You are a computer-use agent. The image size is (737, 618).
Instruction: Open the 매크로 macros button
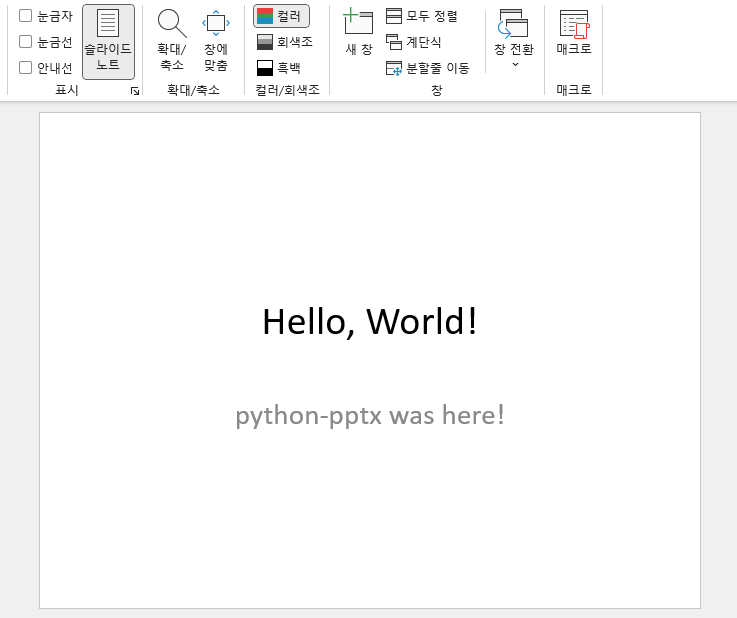tap(573, 32)
